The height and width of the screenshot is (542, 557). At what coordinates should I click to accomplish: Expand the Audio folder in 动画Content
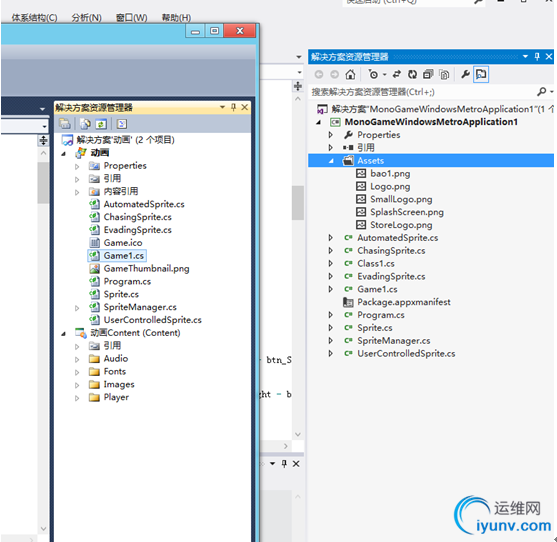[77, 359]
